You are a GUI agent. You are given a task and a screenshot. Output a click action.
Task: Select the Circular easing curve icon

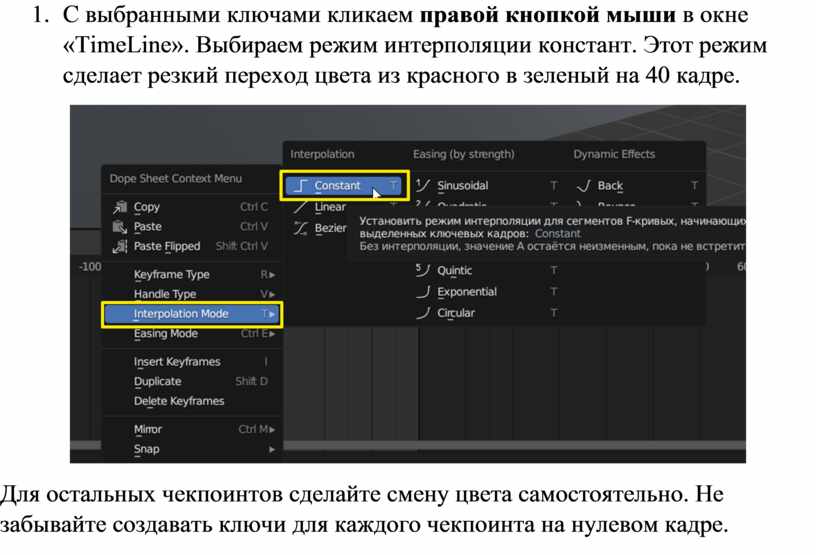tap(424, 313)
